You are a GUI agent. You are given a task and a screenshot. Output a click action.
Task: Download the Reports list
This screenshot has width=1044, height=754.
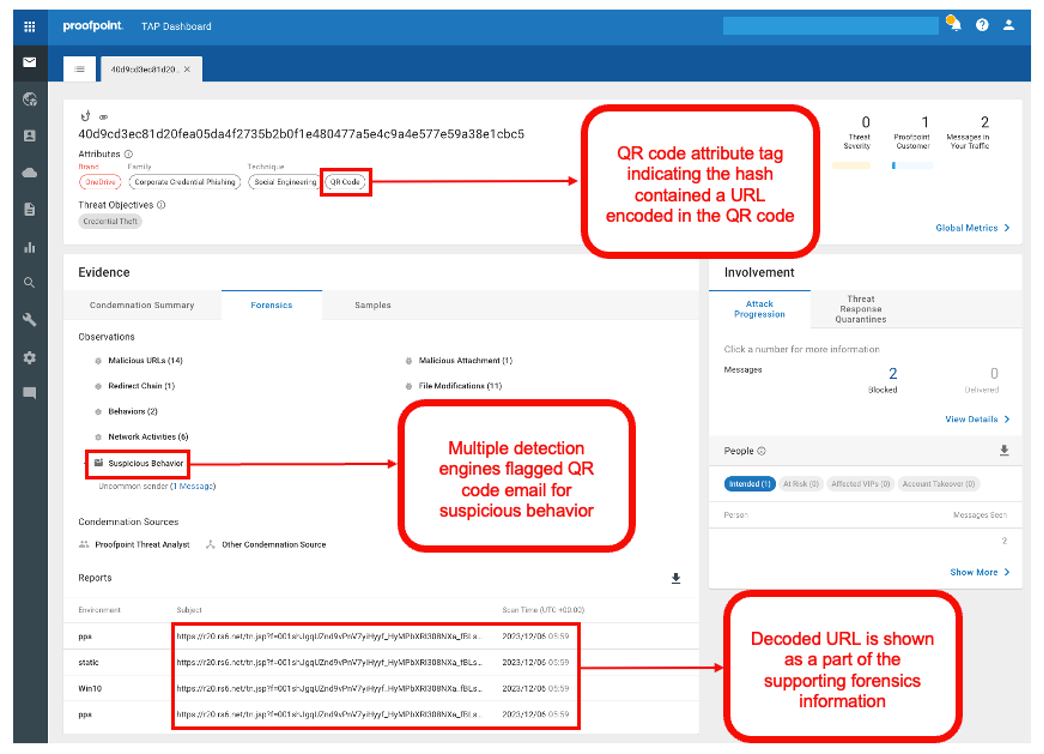click(x=676, y=578)
